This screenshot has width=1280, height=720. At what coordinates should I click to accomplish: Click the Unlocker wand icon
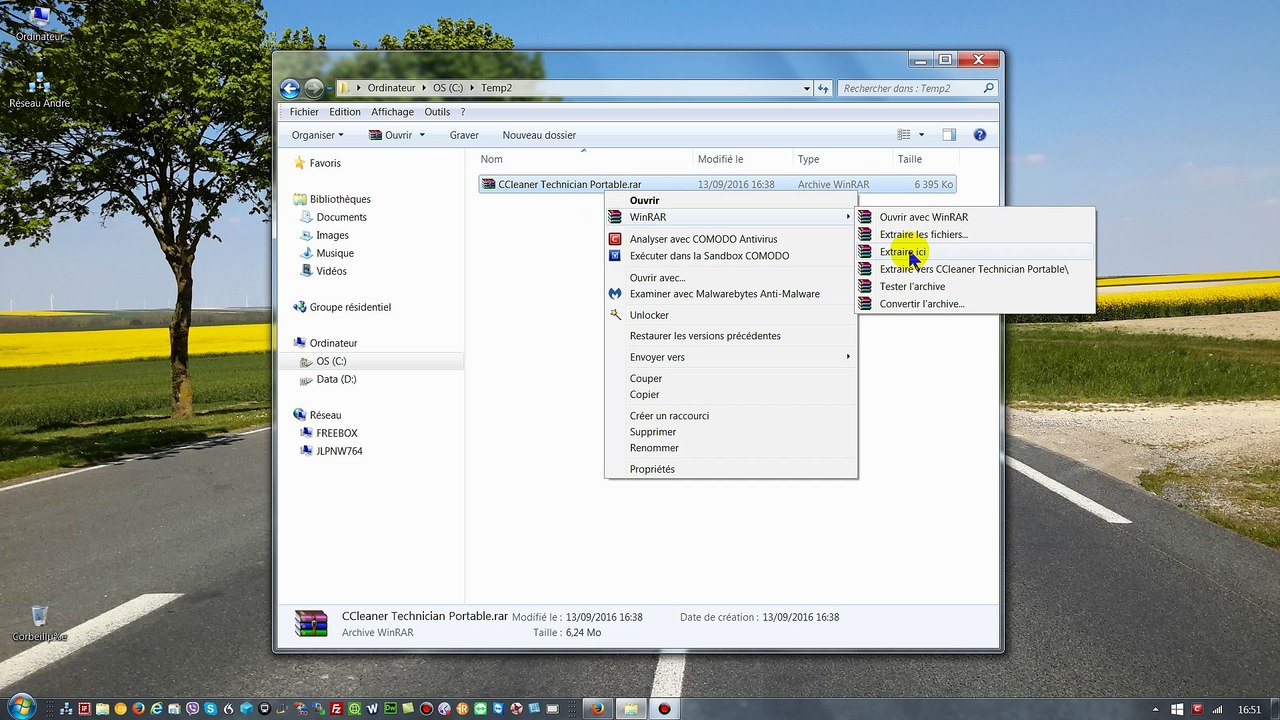615,315
